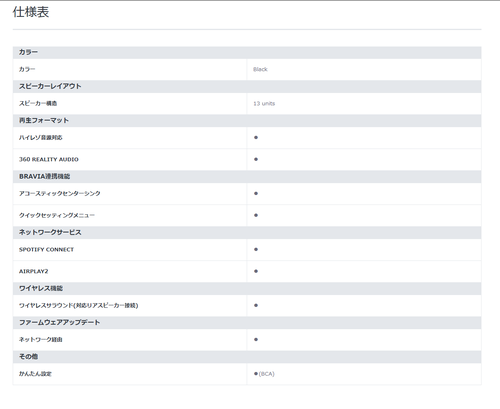Select the スピーカー構造 row label

(x=38, y=103)
